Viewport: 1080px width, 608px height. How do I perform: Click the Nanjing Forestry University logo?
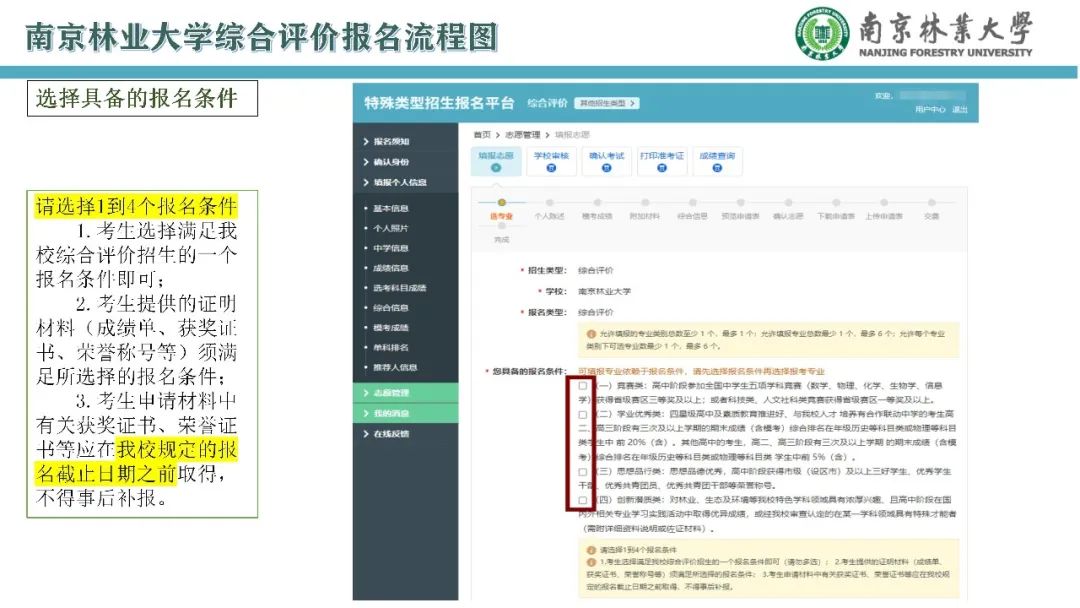point(824,37)
